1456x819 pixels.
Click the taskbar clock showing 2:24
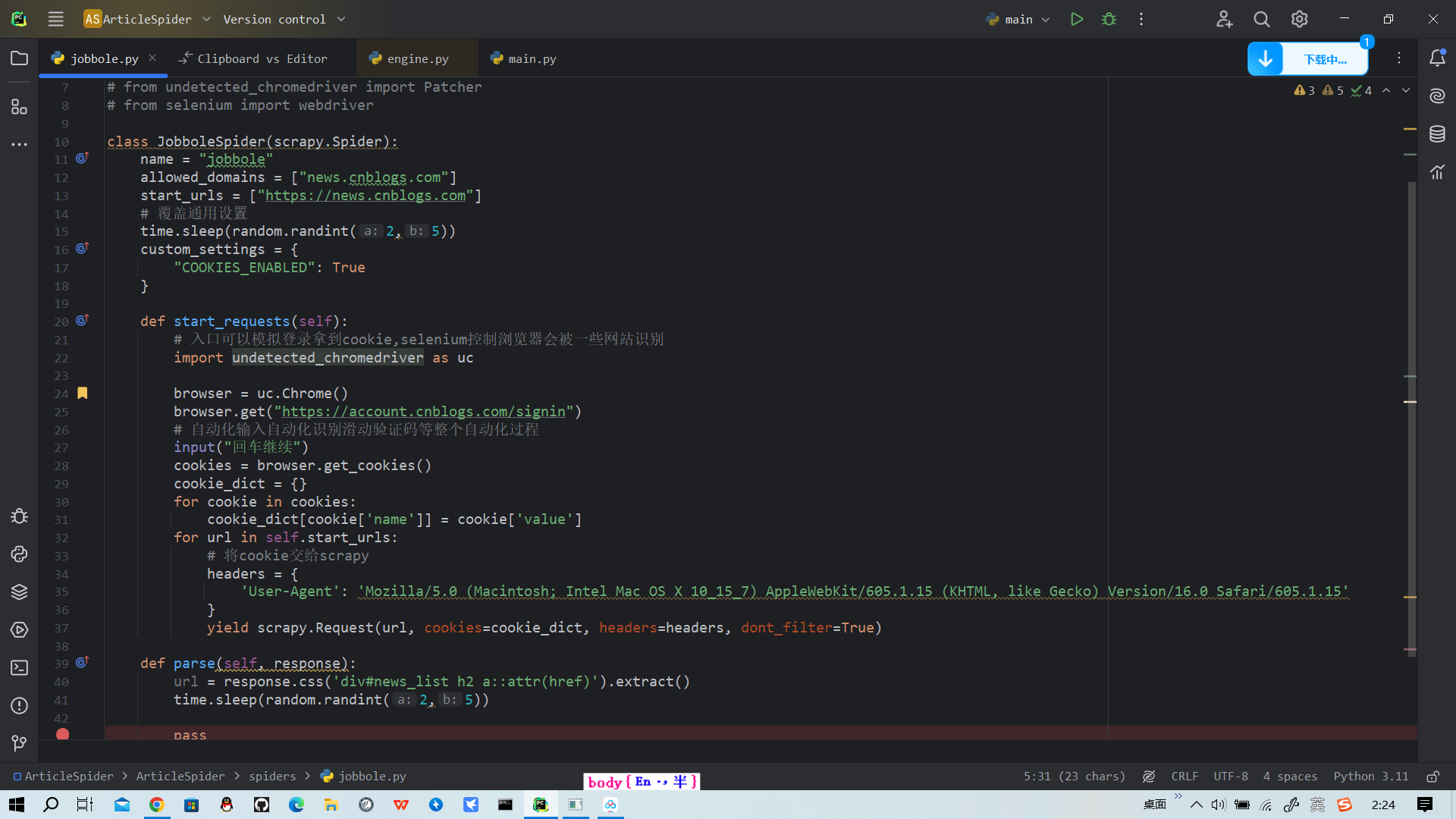click(x=1383, y=805)
